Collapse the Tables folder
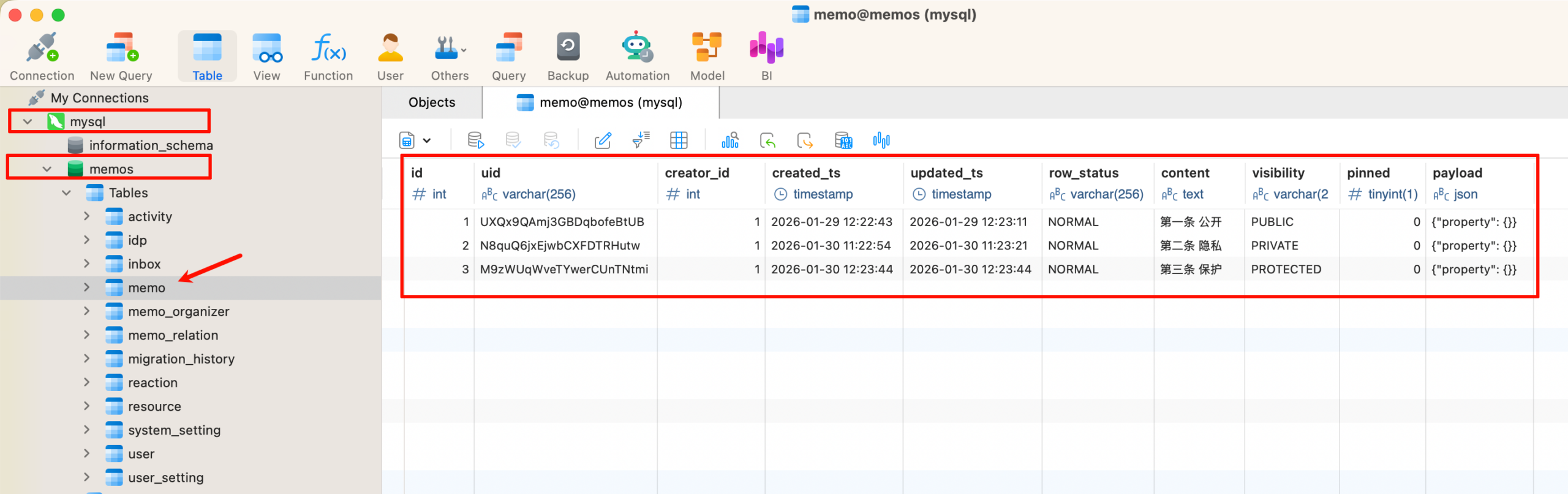 pyautogui.click(x=67, y=193)
